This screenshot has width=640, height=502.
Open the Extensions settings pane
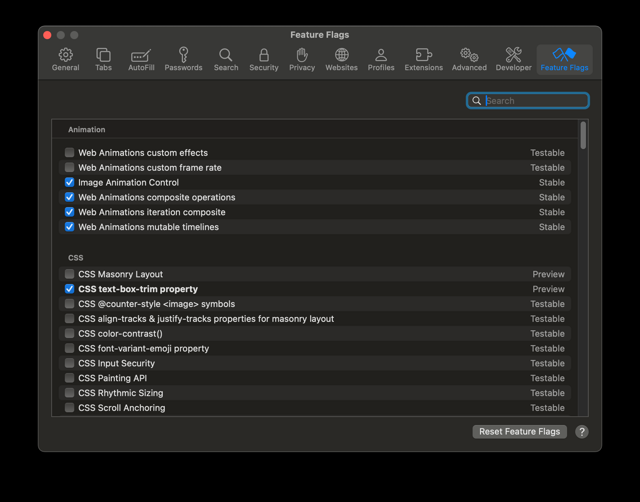click(423, 60)
